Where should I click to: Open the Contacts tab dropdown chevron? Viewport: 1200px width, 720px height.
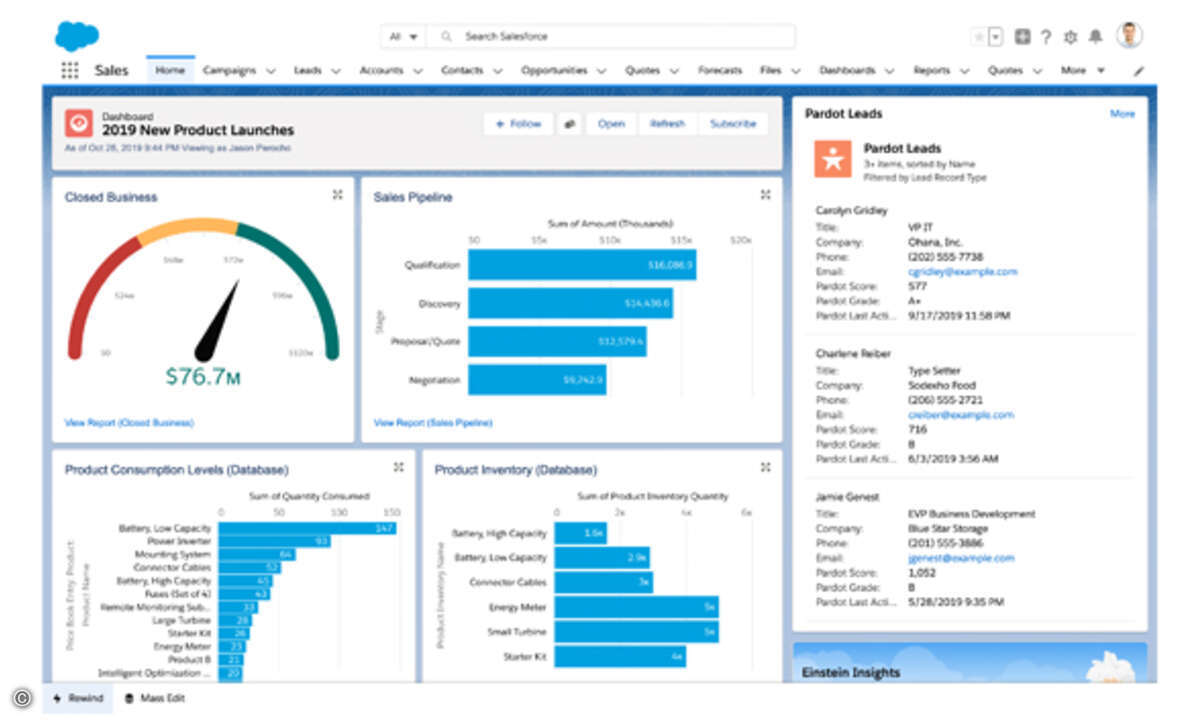click(497, 71)
